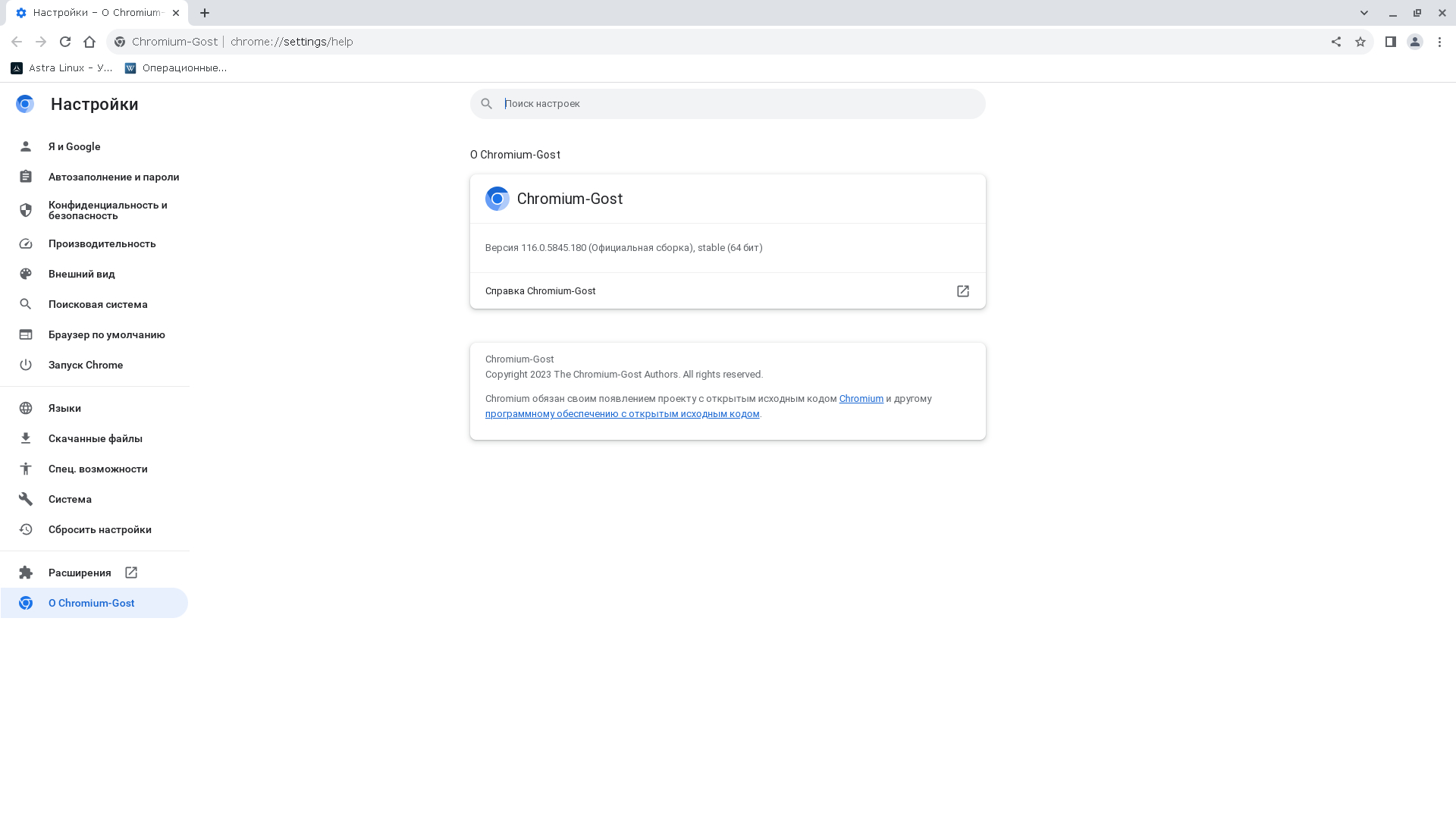
Task: Bookmark this page with star icon
Action: [x=1360, y=42]
